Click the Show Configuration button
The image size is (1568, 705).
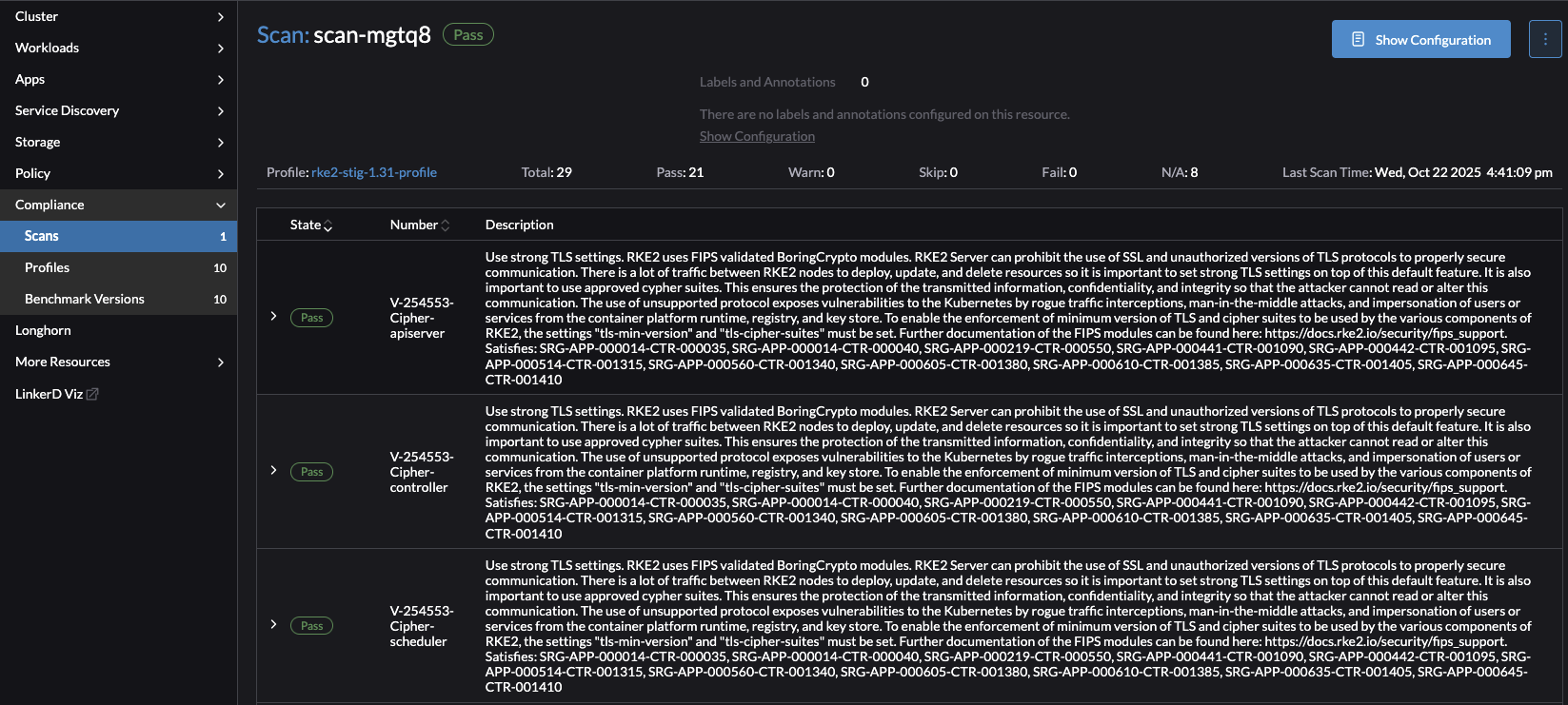[x=1420, y=39]
